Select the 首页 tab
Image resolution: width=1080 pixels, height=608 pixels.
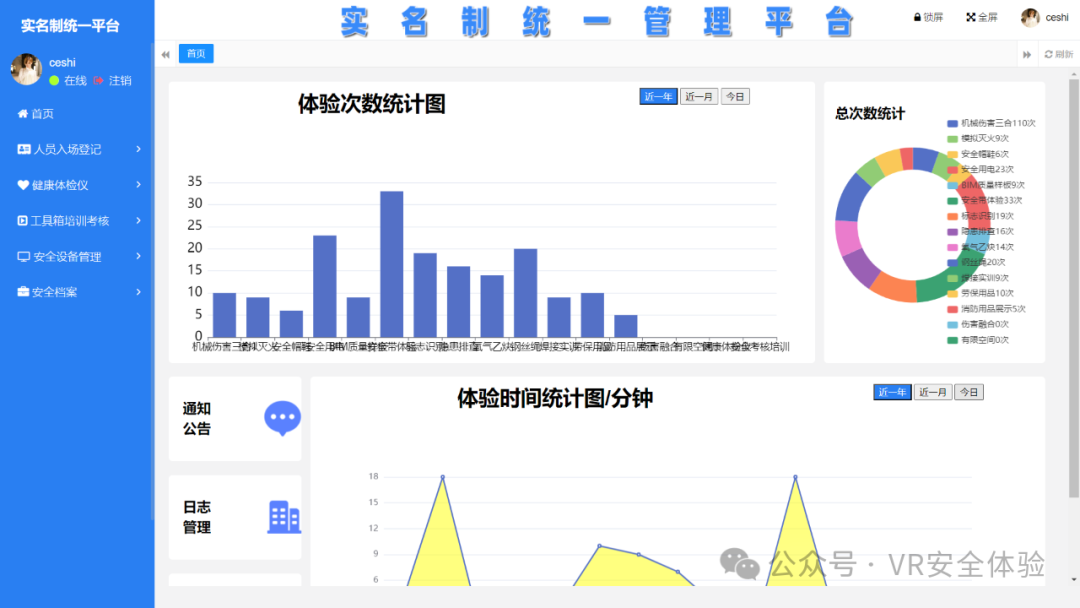(195, 54)
